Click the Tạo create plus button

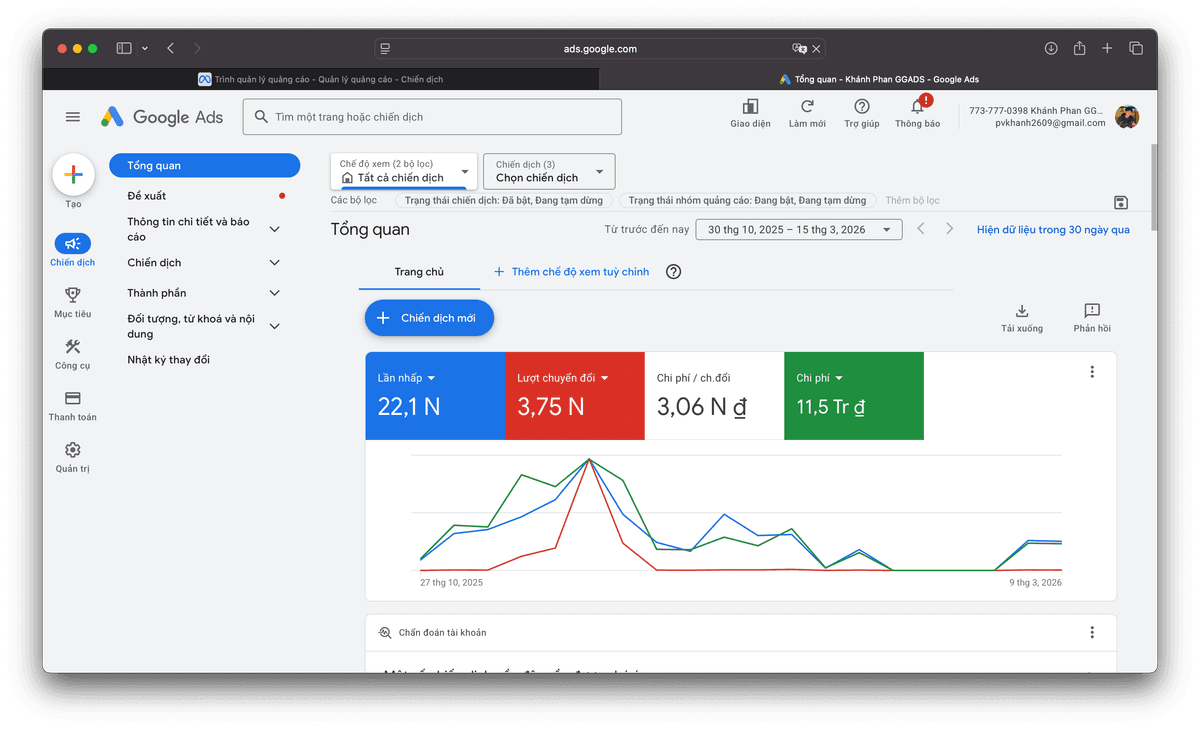(73, 175)
